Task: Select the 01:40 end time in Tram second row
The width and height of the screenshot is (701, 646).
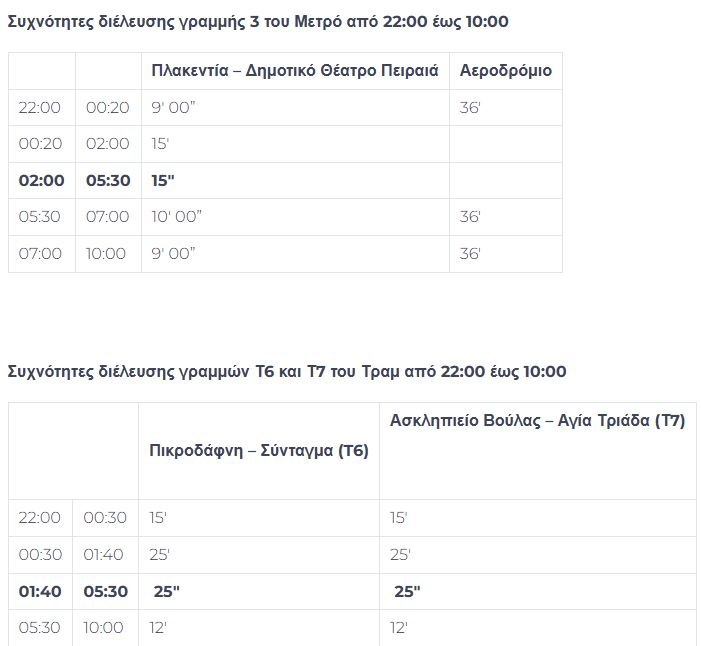Action: coord(105,555)
